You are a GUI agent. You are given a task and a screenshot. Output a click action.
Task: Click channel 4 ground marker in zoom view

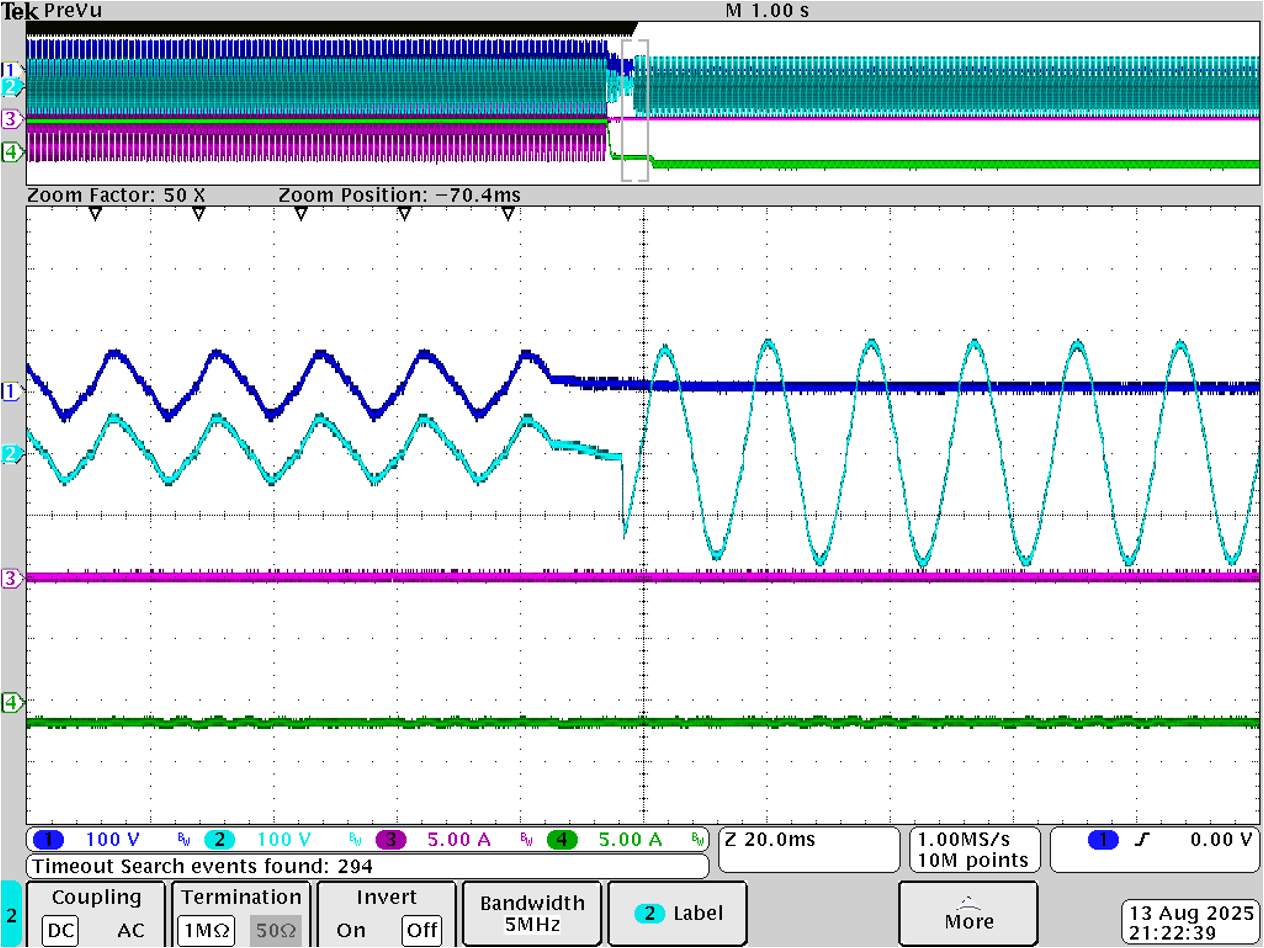click(x=13, y=702)
